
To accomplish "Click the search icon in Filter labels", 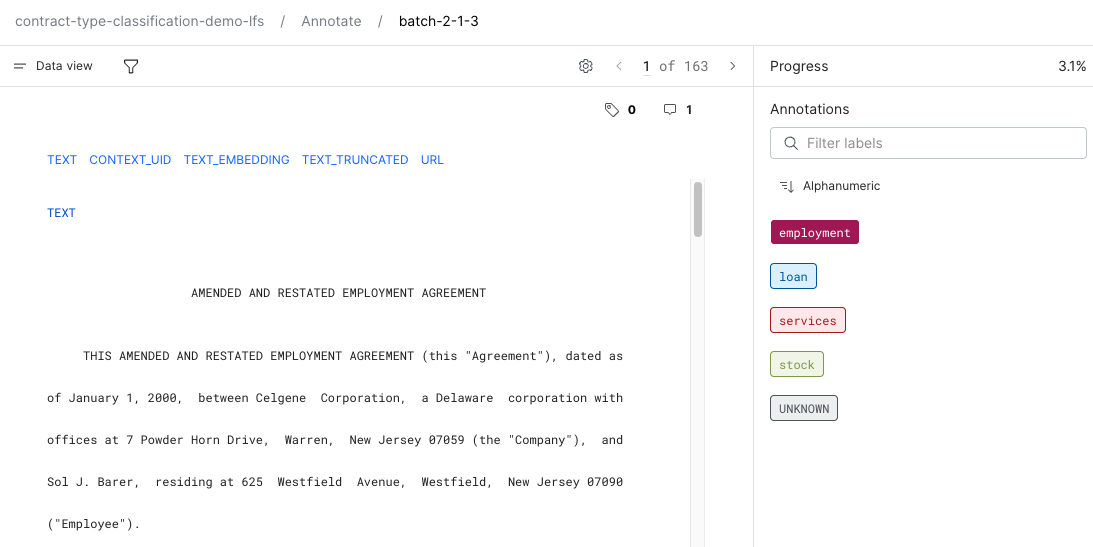I will point(791,143).
